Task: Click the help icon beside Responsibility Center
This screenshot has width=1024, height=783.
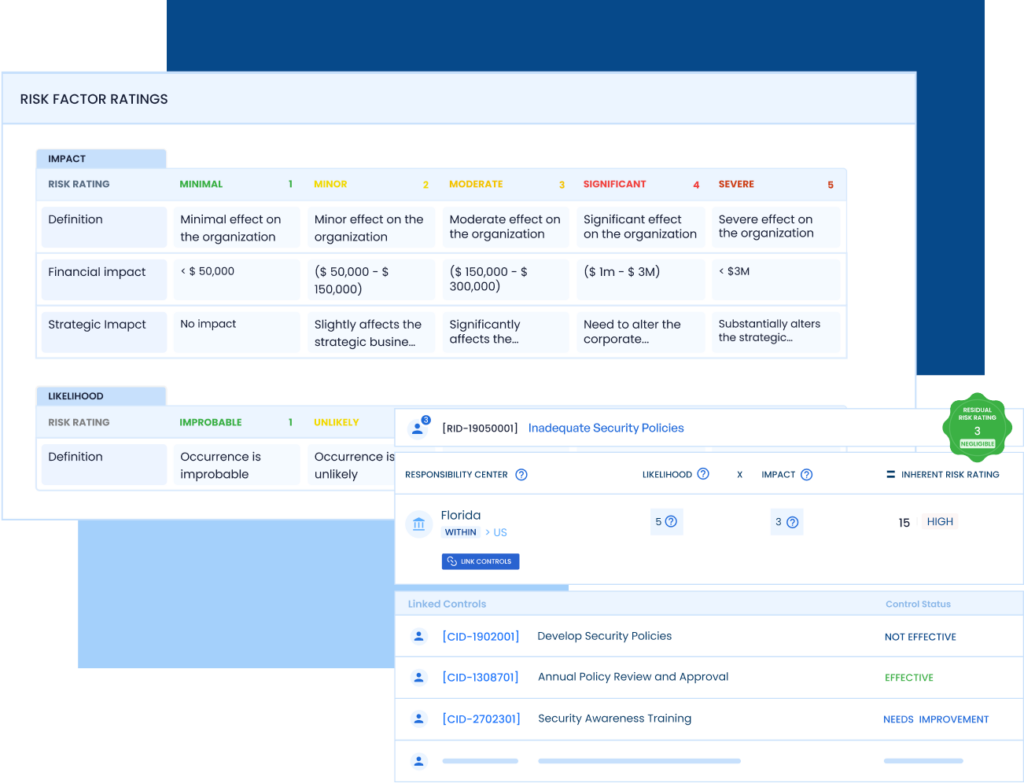Action: 521,475
